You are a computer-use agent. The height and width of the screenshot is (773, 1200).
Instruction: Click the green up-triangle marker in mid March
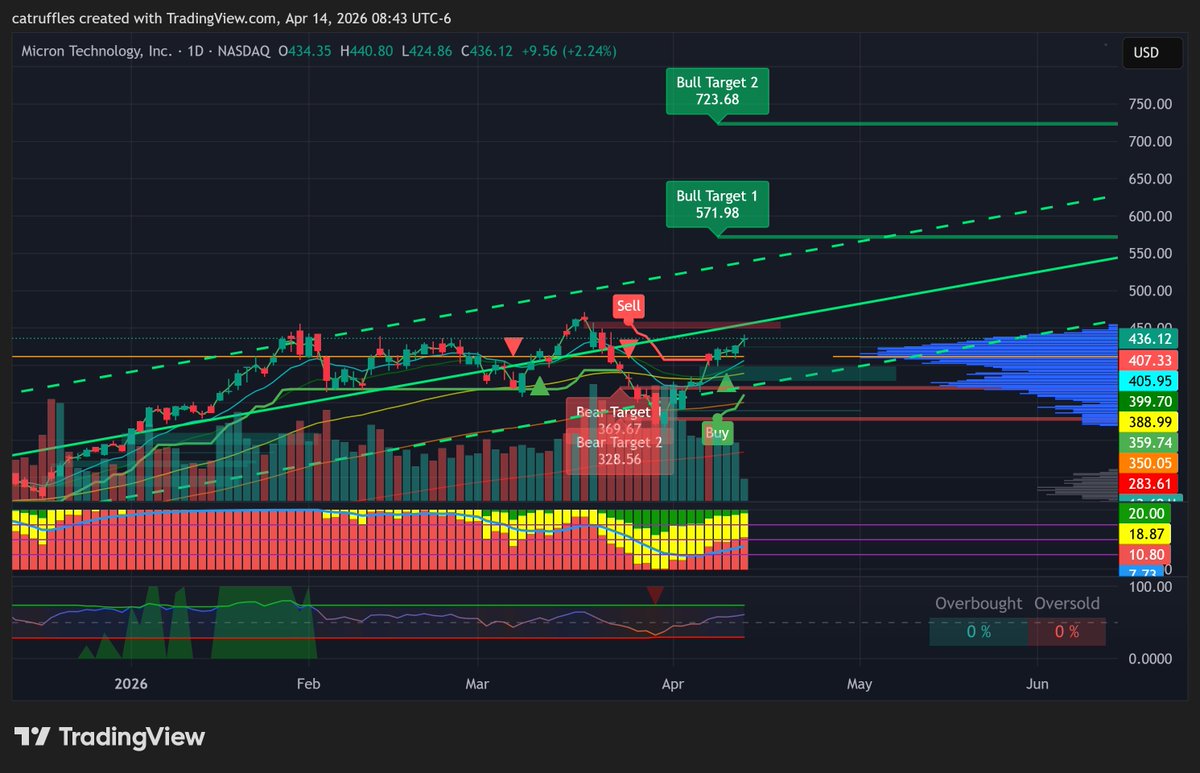click(x=538, y=386)
